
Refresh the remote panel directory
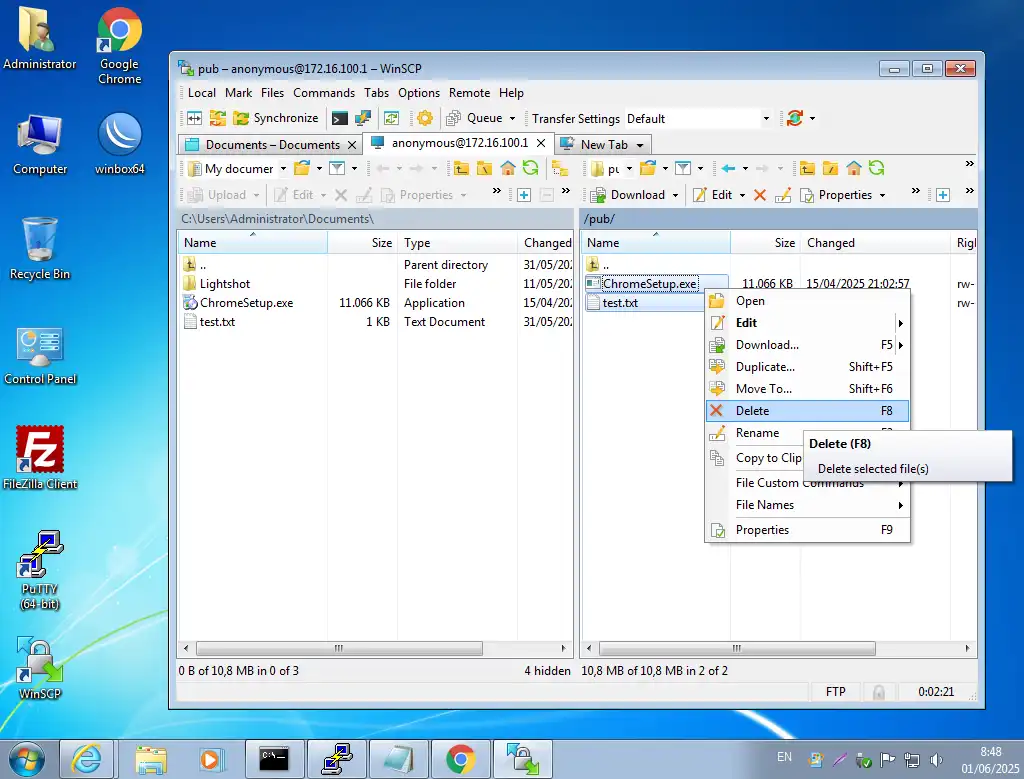point(876,168)
